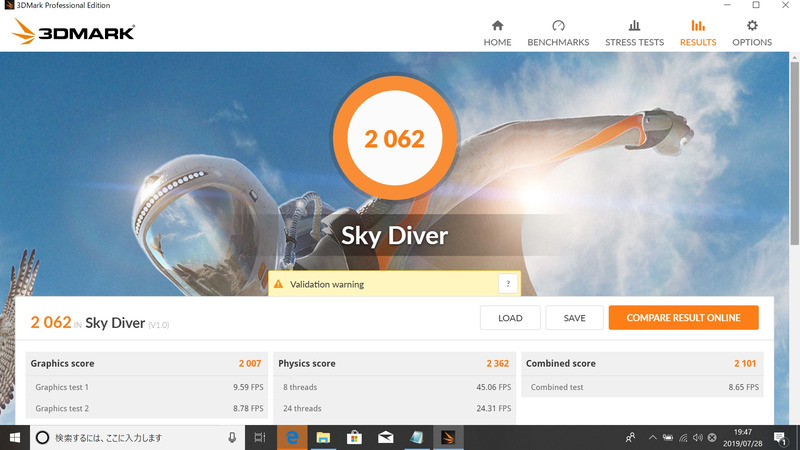Screen dimensions: 800x450
Task: Click the 9.59 FPS value
Action: click(x=248, y=387)
